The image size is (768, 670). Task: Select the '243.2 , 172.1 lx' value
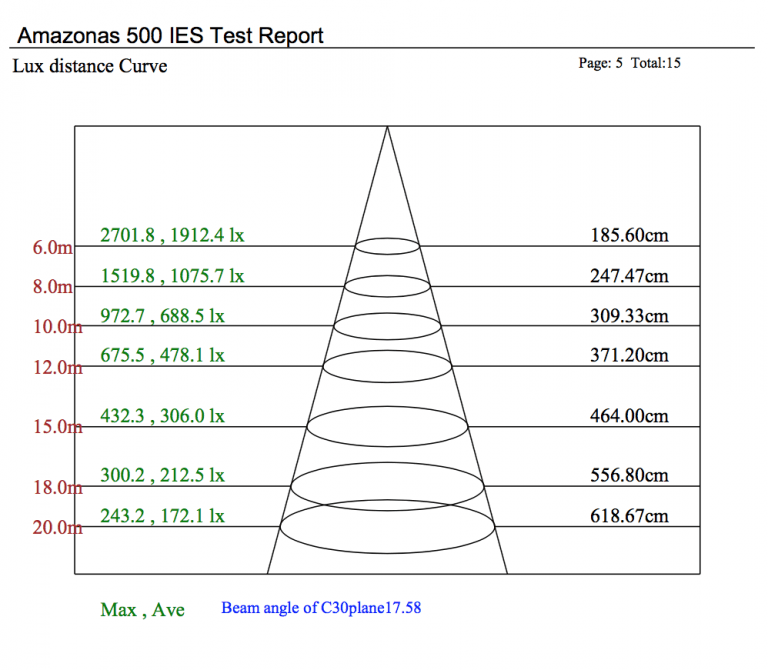pos(162,516)
